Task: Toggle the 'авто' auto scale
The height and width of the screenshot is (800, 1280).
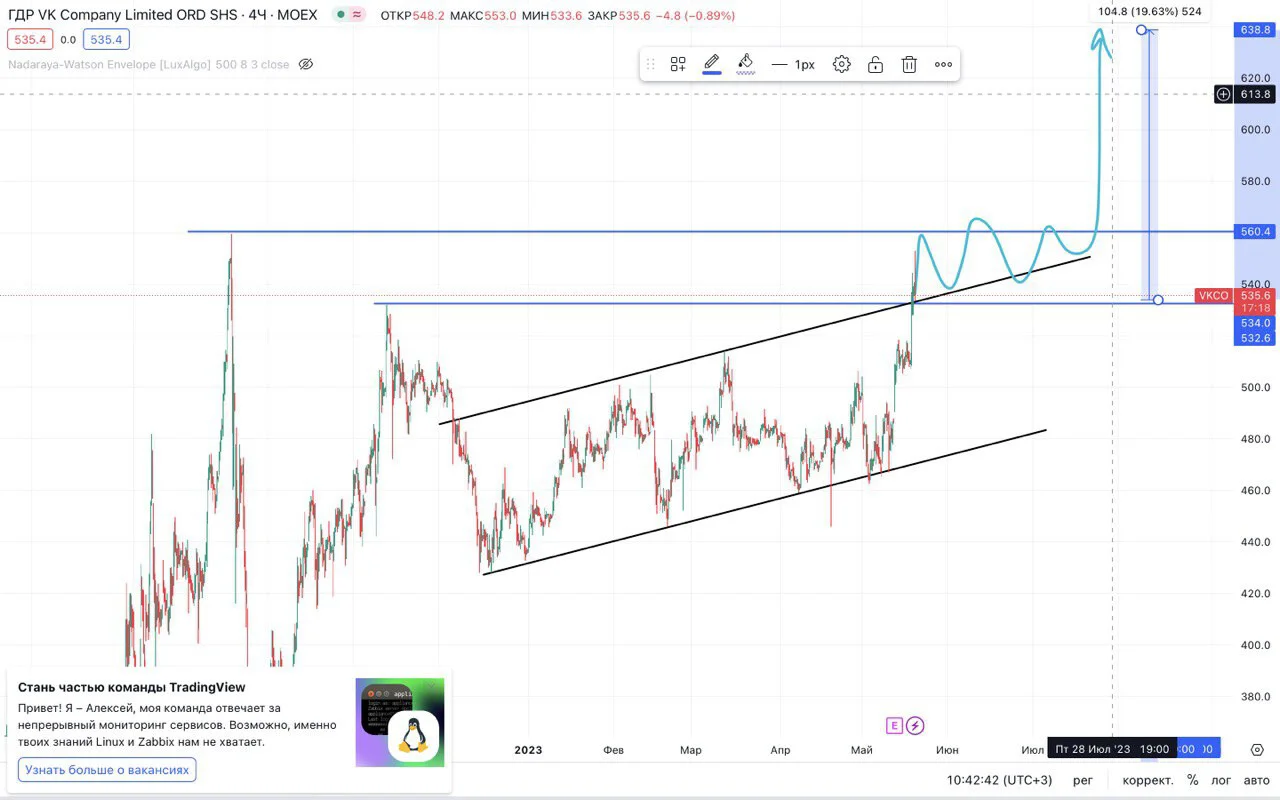Action: 1256,780
